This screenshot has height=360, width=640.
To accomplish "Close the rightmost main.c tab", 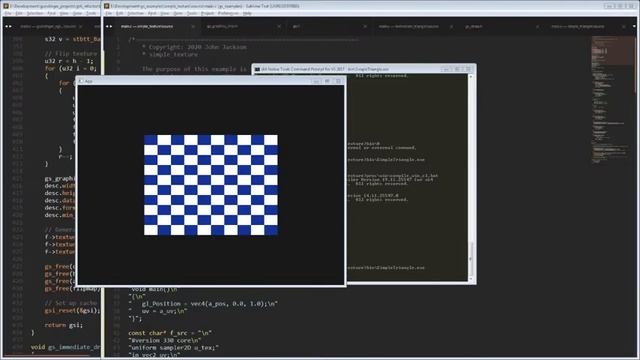I will tap(623, 26).
